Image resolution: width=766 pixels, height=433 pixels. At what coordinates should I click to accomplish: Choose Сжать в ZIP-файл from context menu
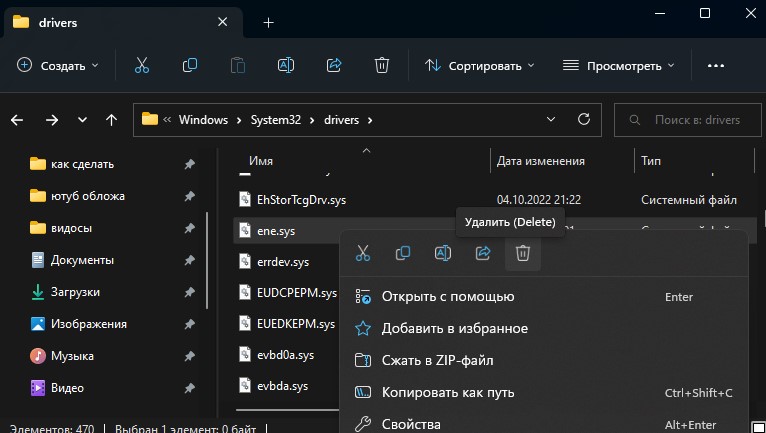click(x=544, y=361)
